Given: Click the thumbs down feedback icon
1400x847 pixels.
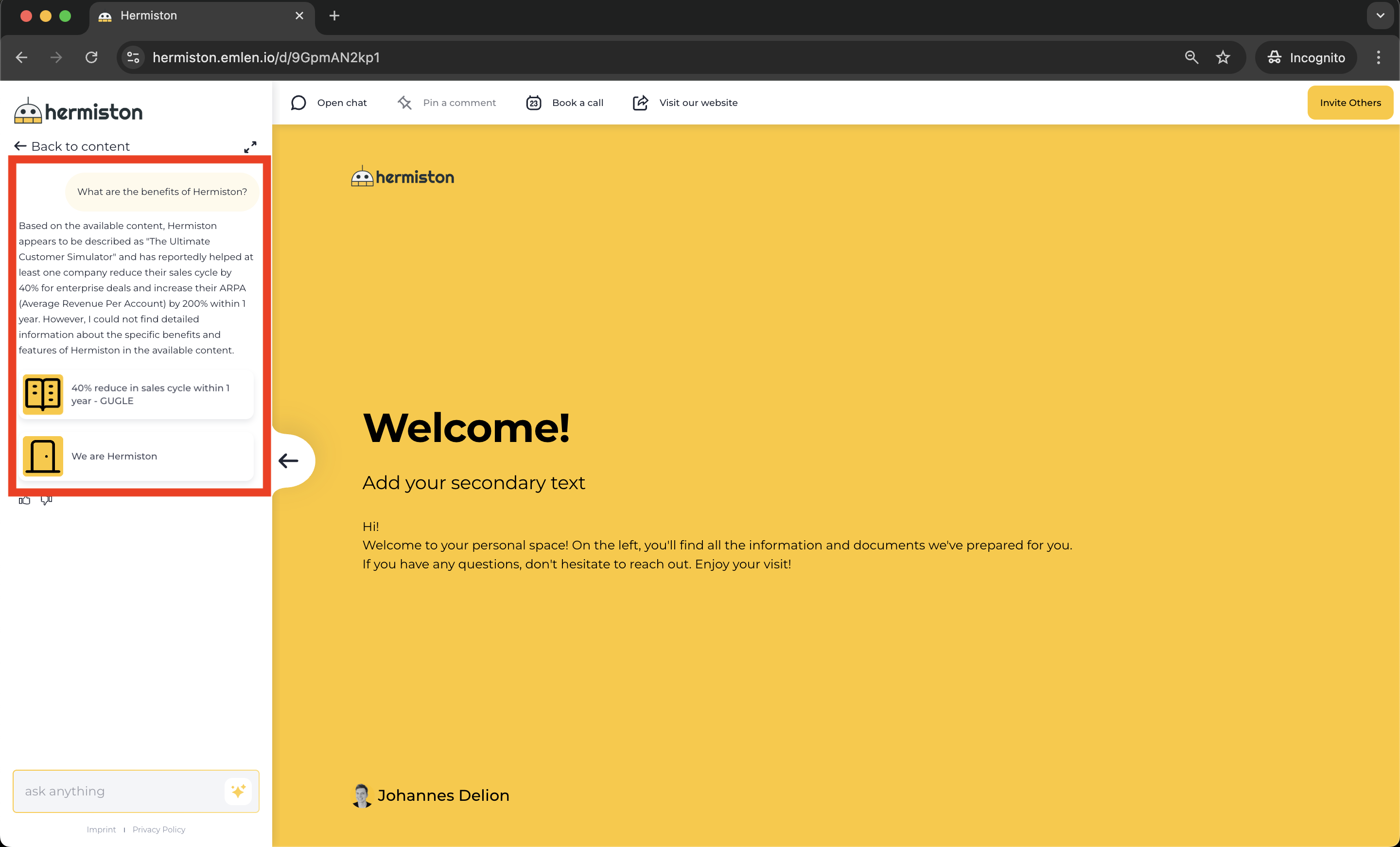Looking at the screenshot, I should (47, 501).
